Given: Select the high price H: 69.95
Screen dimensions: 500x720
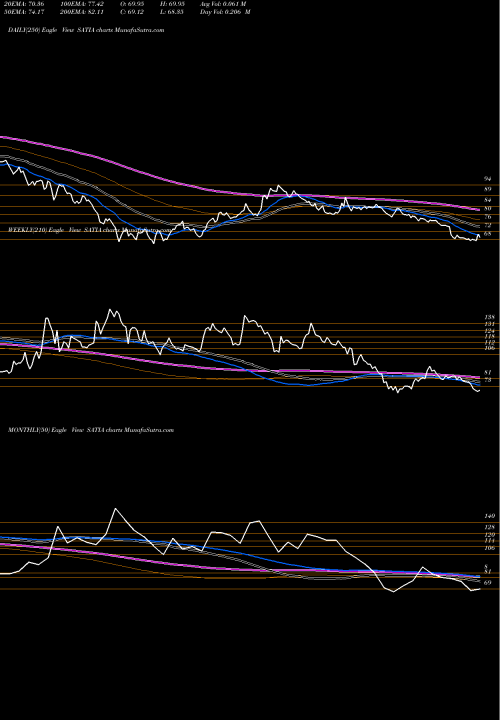Looking at the screenshot, I should (x=173, y=4).
